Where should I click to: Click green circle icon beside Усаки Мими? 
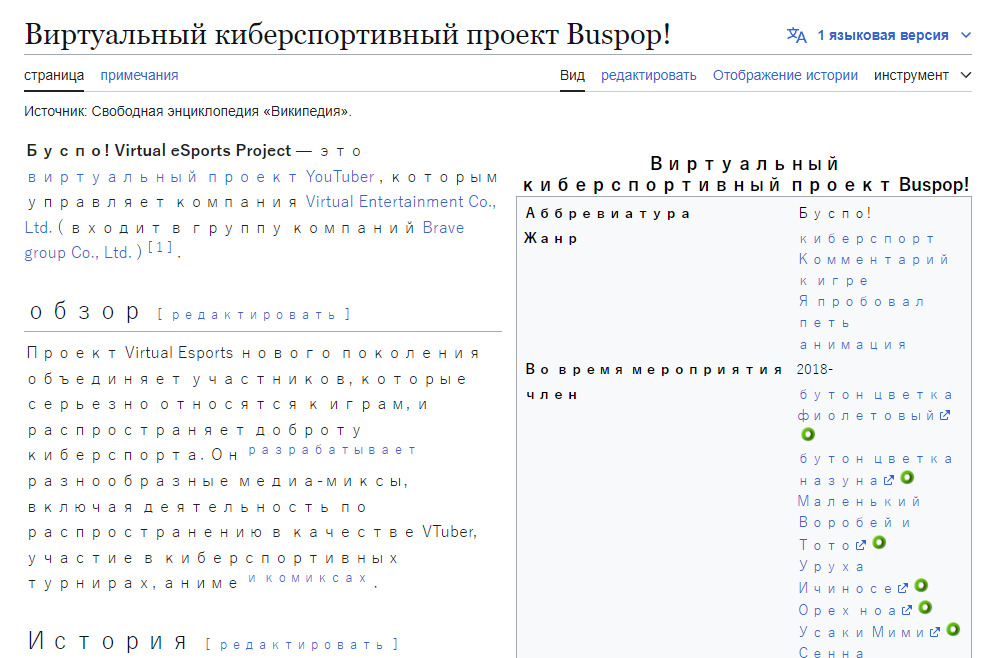(x=953, y=630)
